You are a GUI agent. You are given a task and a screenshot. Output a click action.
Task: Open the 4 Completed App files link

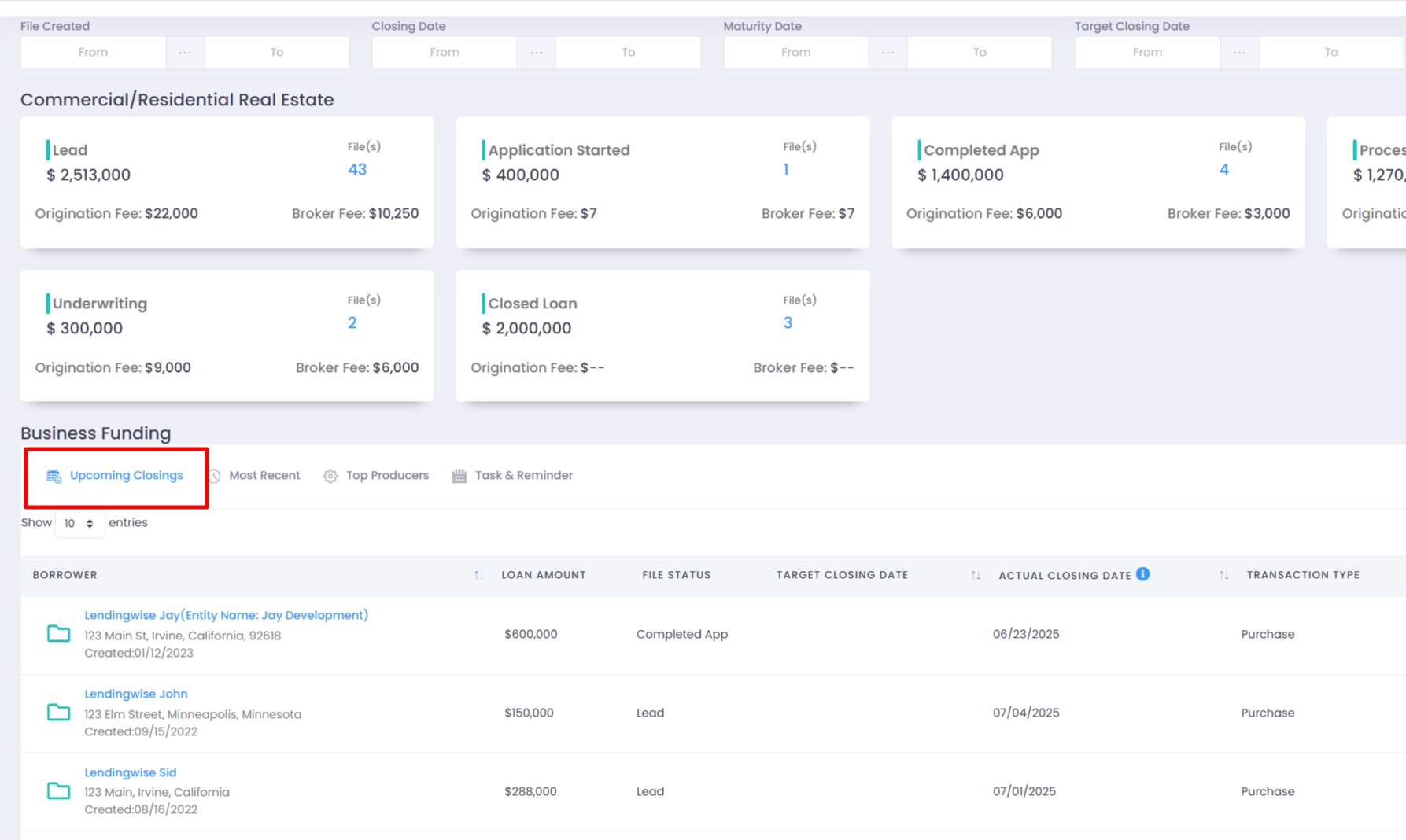(1224, 169)
